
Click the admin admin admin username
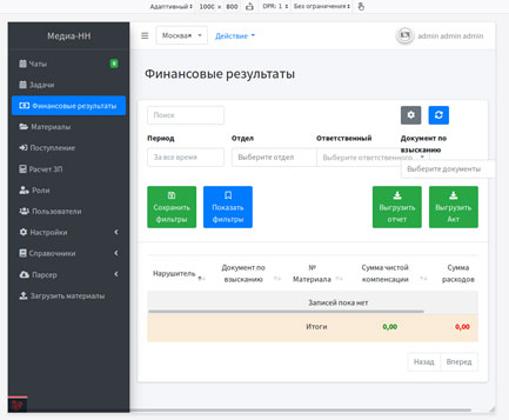(450, 36)
